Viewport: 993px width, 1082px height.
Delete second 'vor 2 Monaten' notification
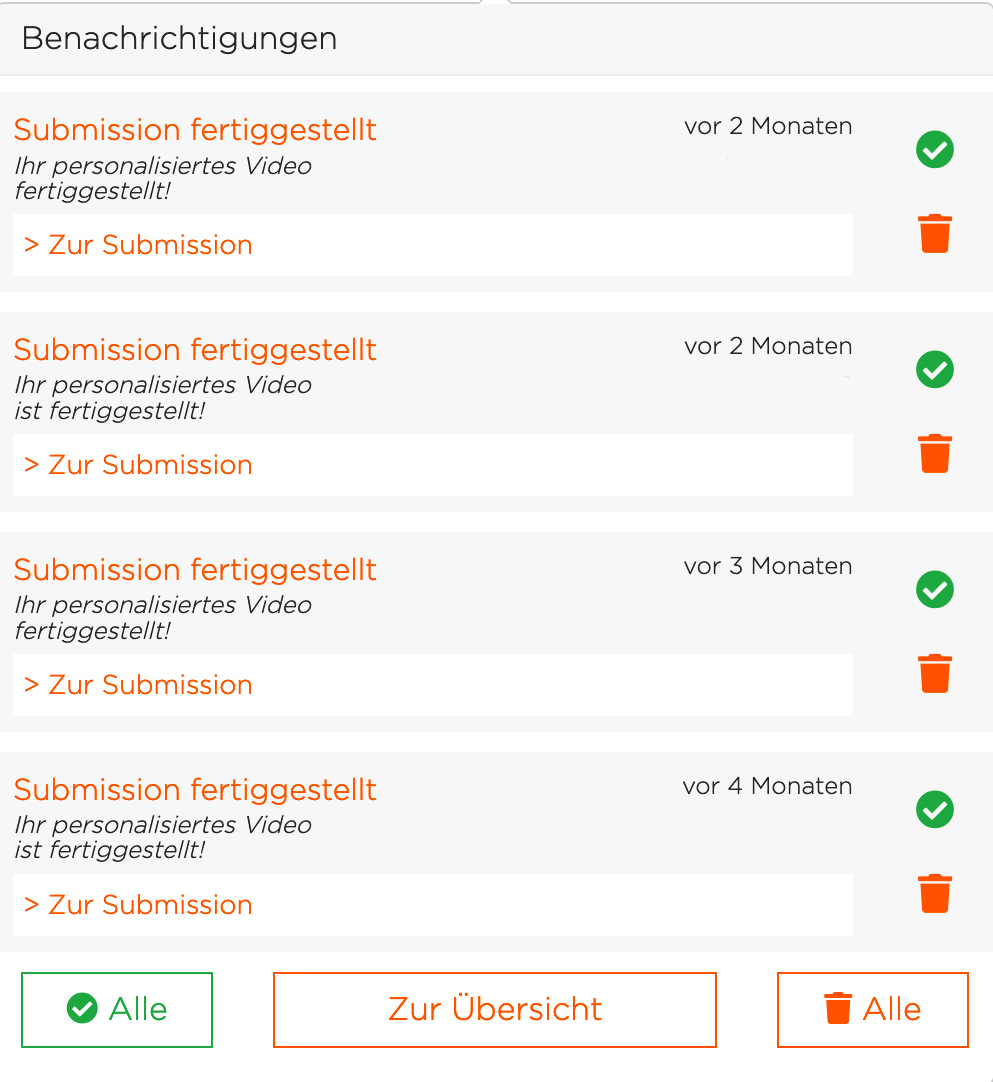click(x=935, y=453)
